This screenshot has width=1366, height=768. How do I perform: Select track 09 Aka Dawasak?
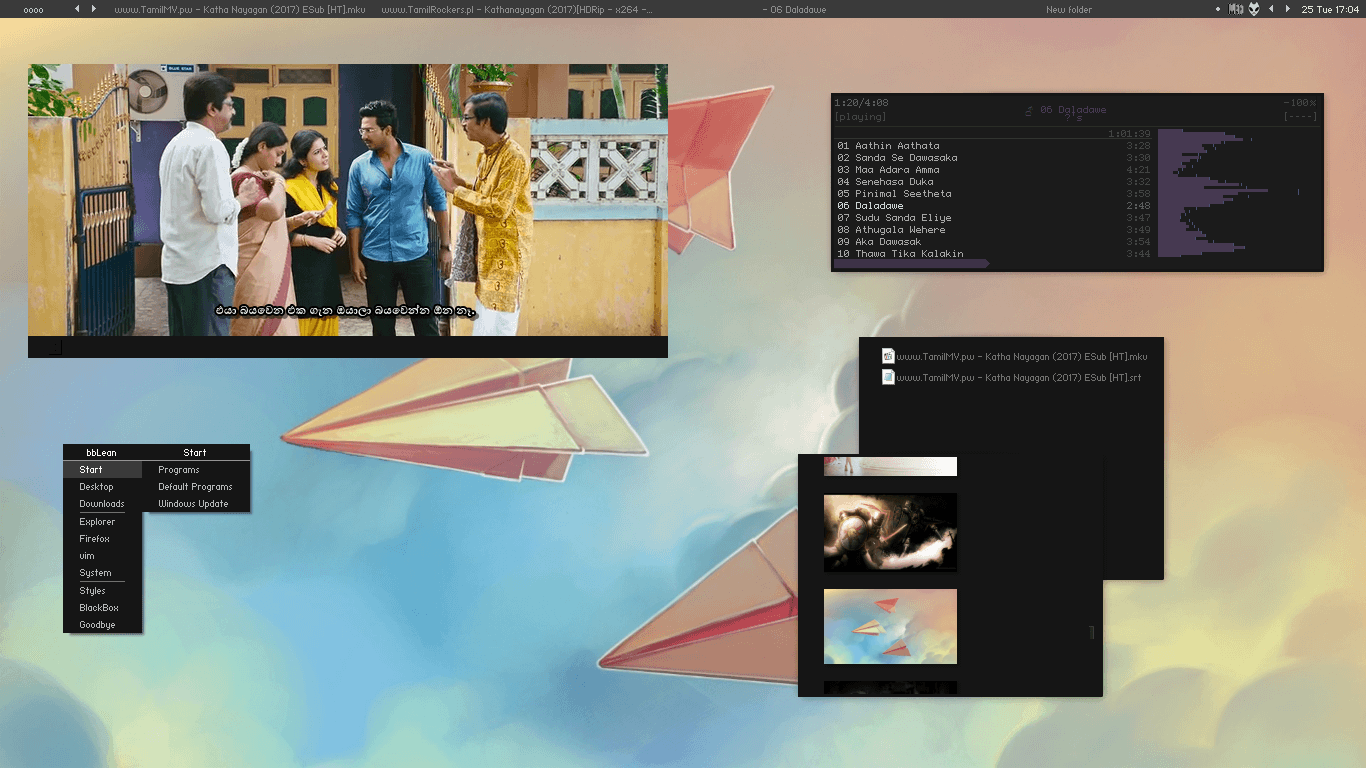tap(994, 242)
